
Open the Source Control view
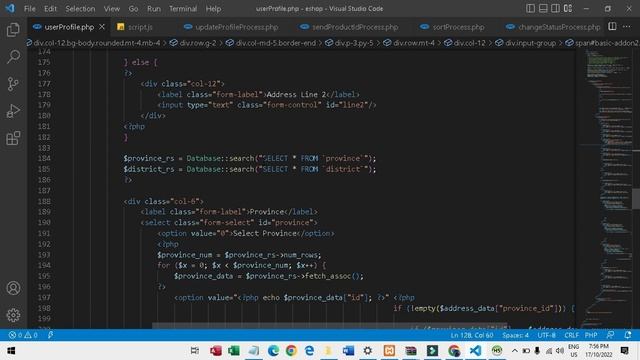tap(13, 84)
